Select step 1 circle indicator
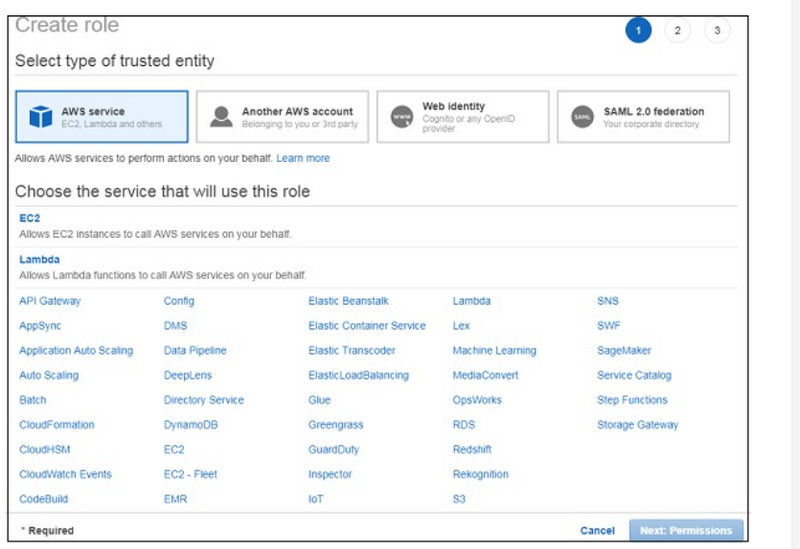This screenshot has height=549, width=800. [638, 30]
